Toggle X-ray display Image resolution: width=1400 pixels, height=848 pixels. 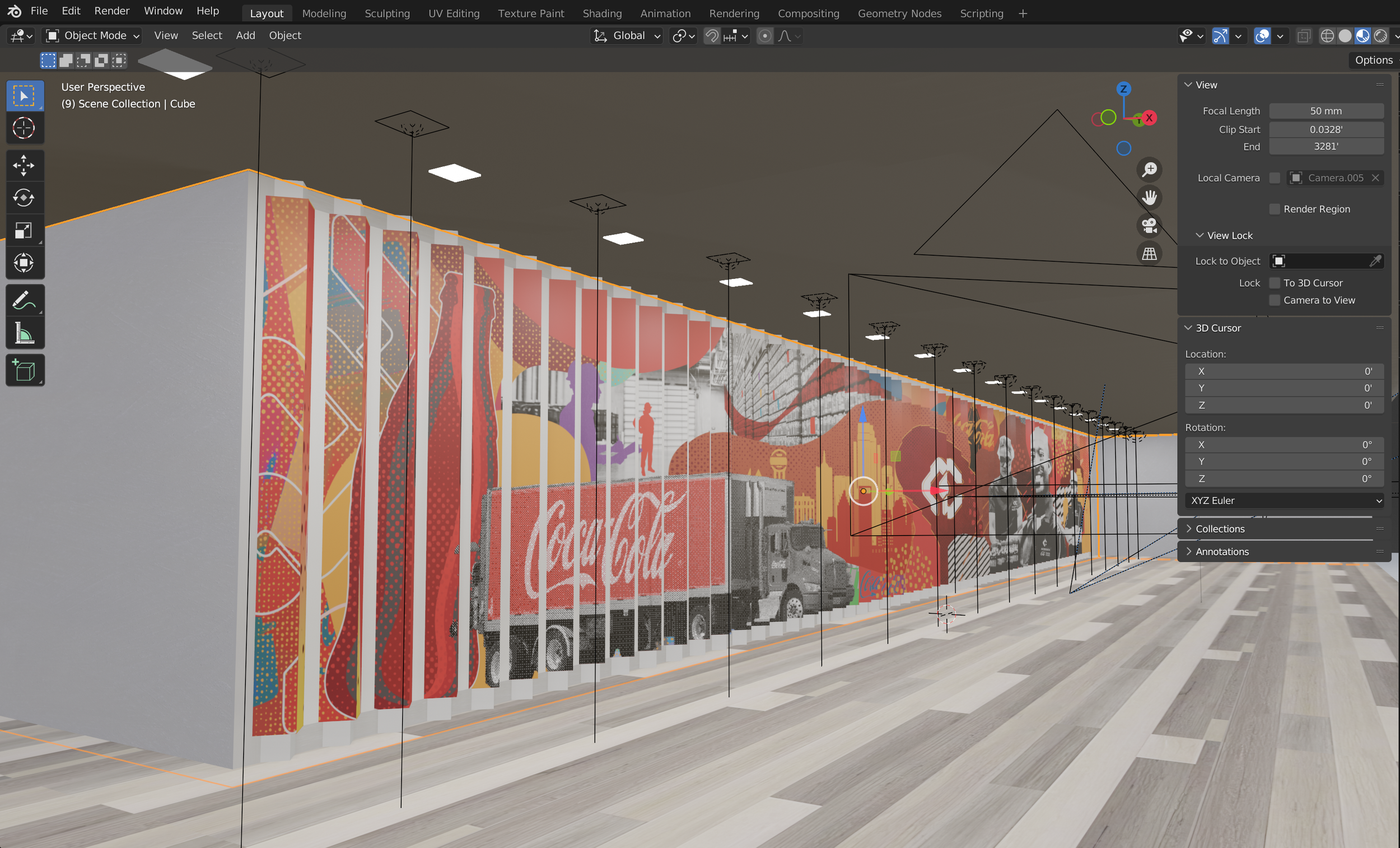click(x=1304, y=36)
